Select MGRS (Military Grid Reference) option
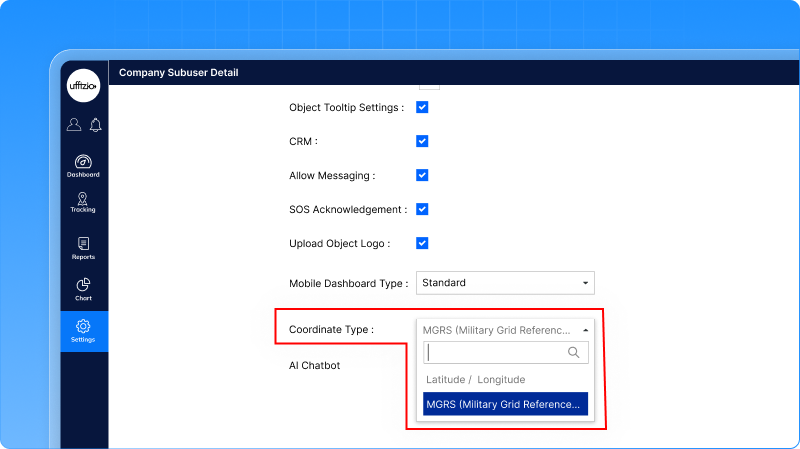Screen dimensions: 800x449 [502, 404]
